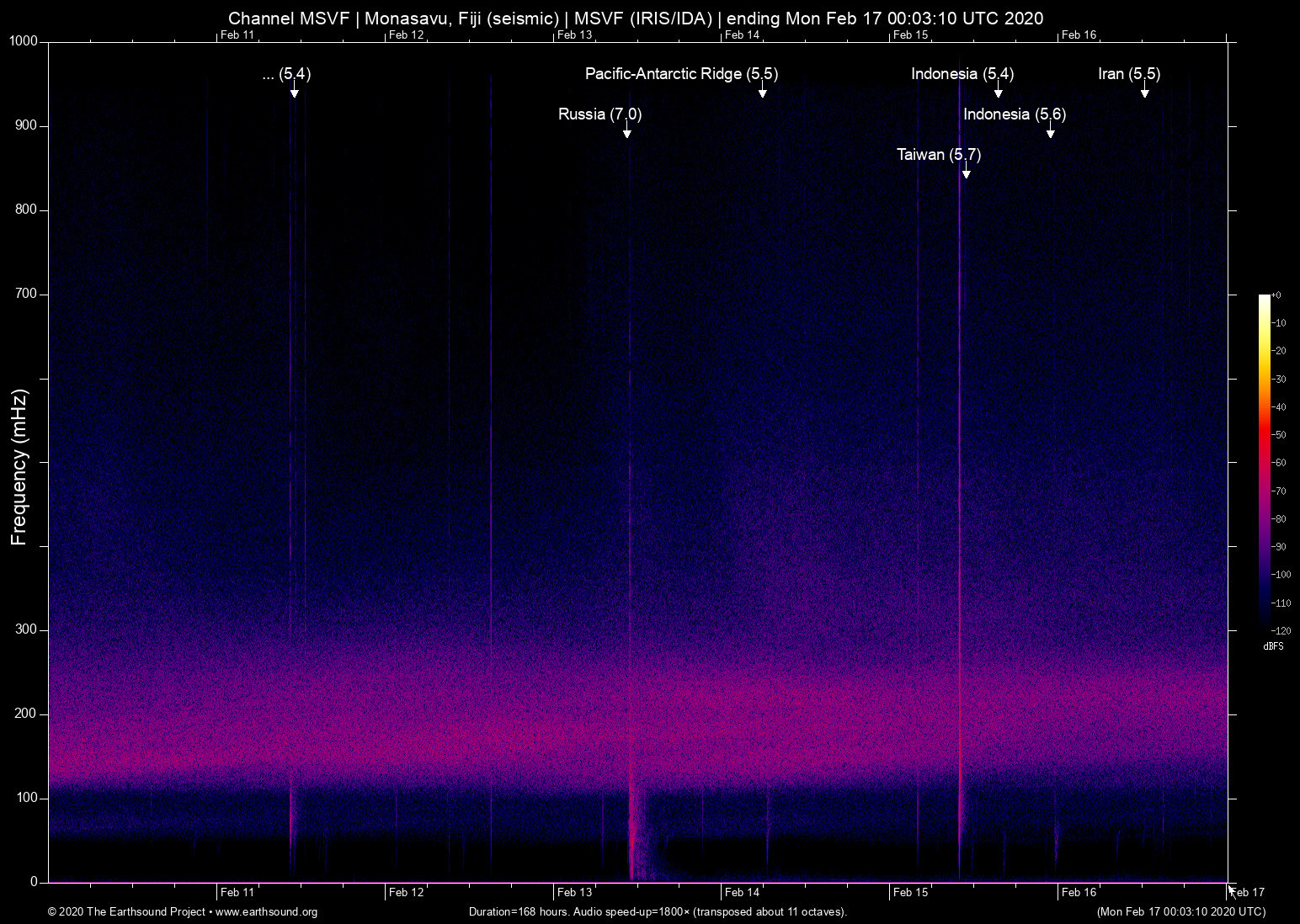This screenshot has width=1300, height=924.
Task: Click the spectrogram title starting 'Channel MSVF'
Action: (636, 19)
